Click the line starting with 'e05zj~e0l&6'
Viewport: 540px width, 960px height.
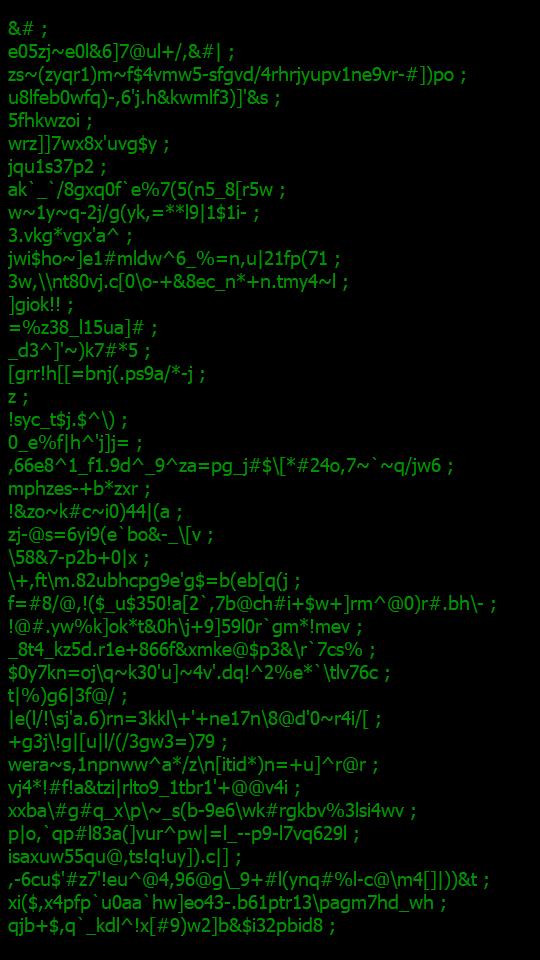point(121,52)
